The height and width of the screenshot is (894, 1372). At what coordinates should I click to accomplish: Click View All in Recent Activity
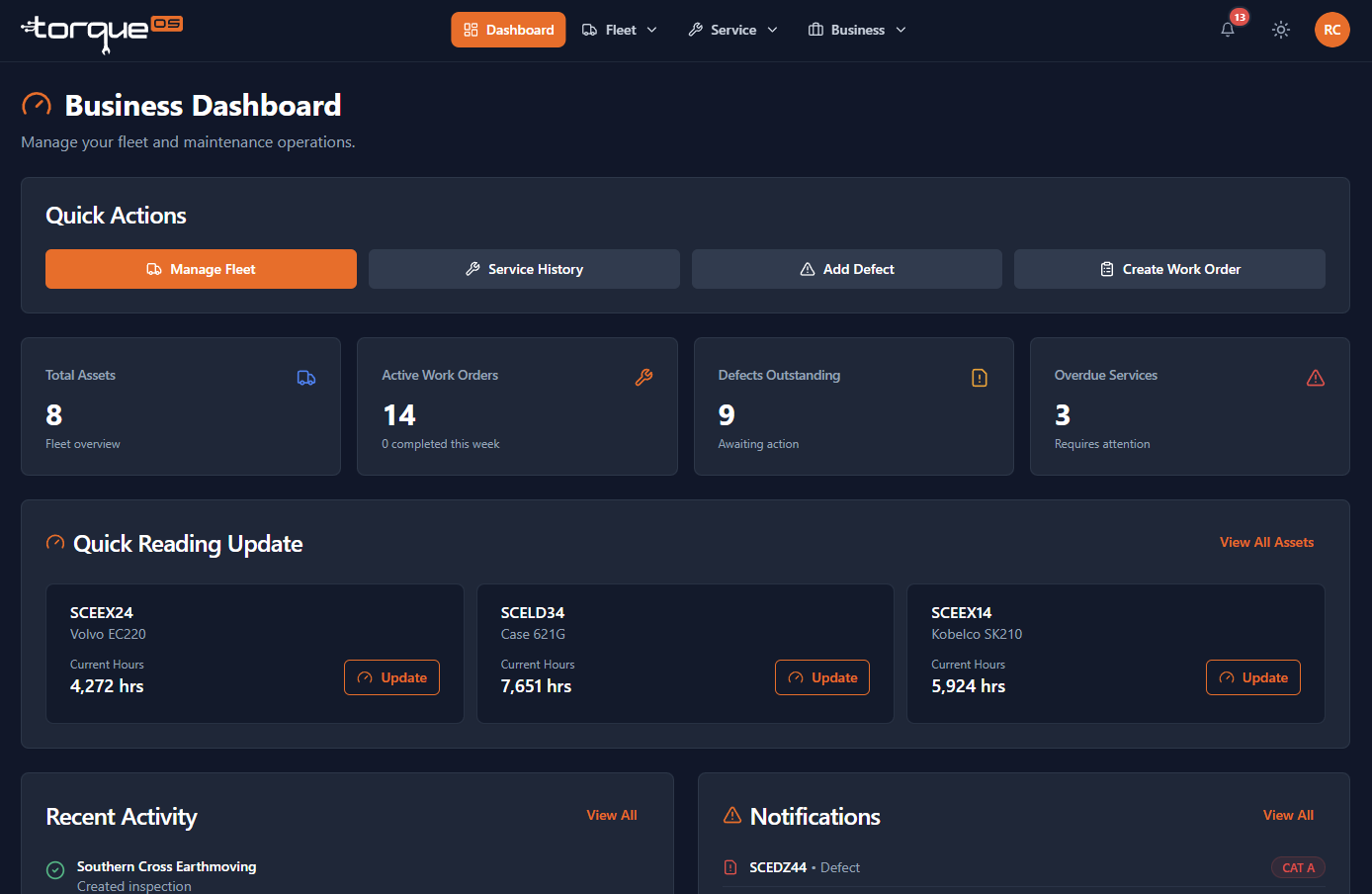coord(612,815)
